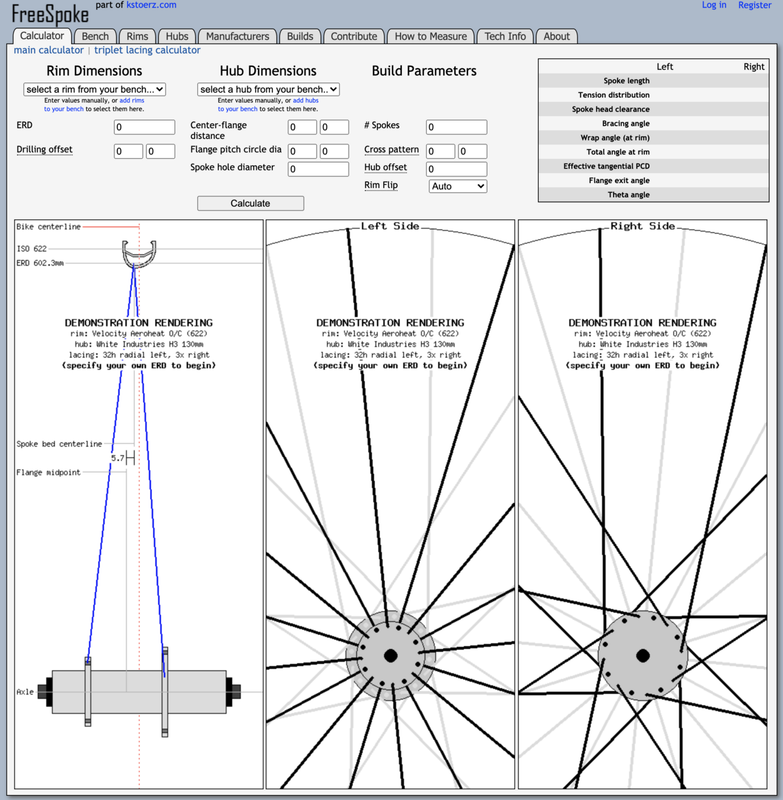Click the hub axle side-view drawing
Viewport: 783px width, 800px height.
click(x=139, y=692)
